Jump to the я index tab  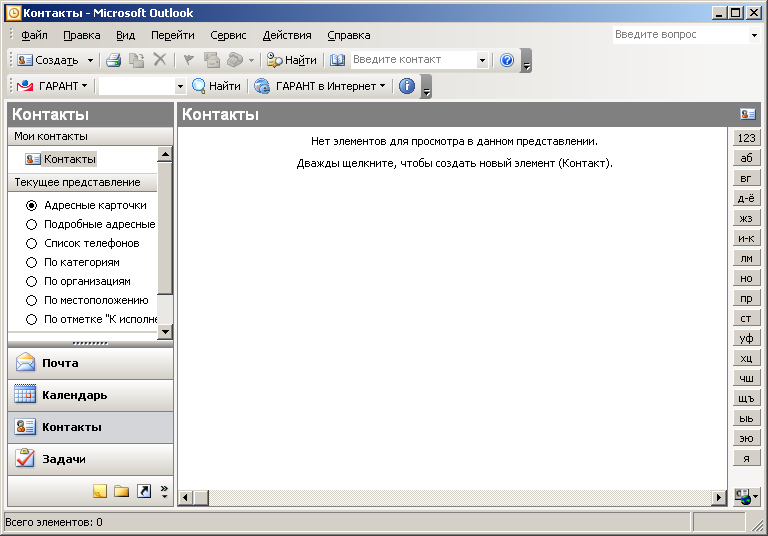coord(746,459)
